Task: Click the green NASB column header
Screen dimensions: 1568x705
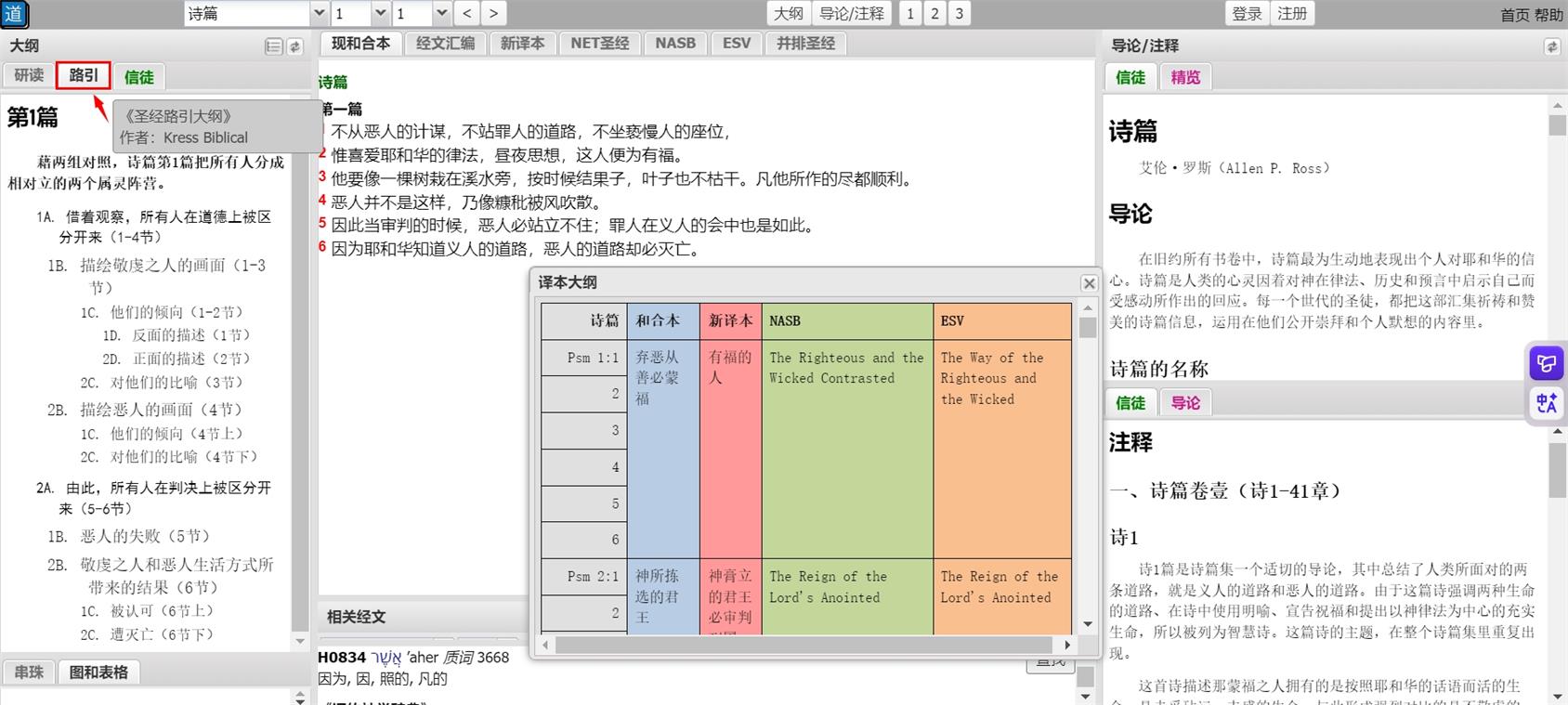Action: point(847,321)
